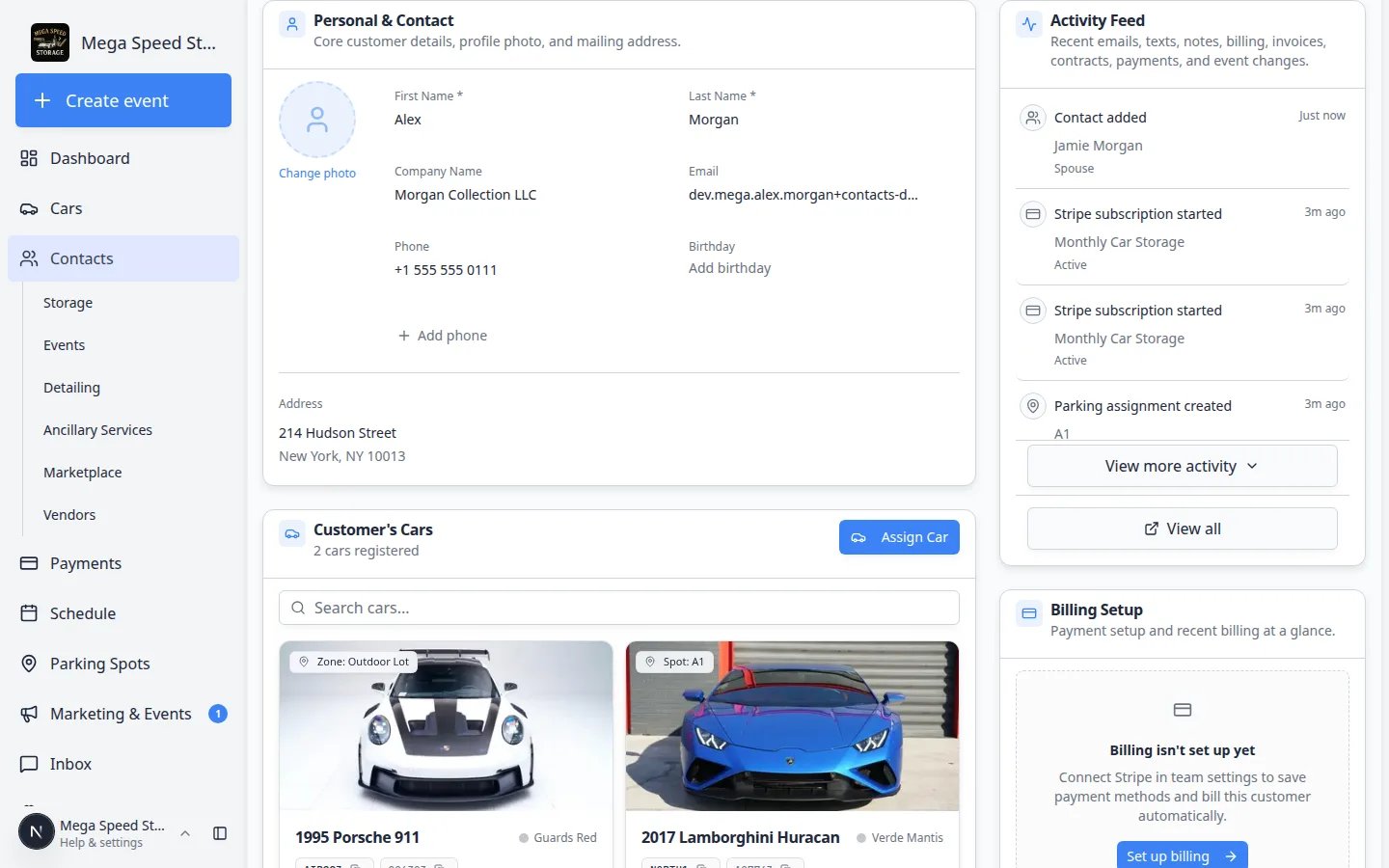1389x868 pixels.
Task: Click the Parking assignment created pin icon
Action: click(1033, 406)
